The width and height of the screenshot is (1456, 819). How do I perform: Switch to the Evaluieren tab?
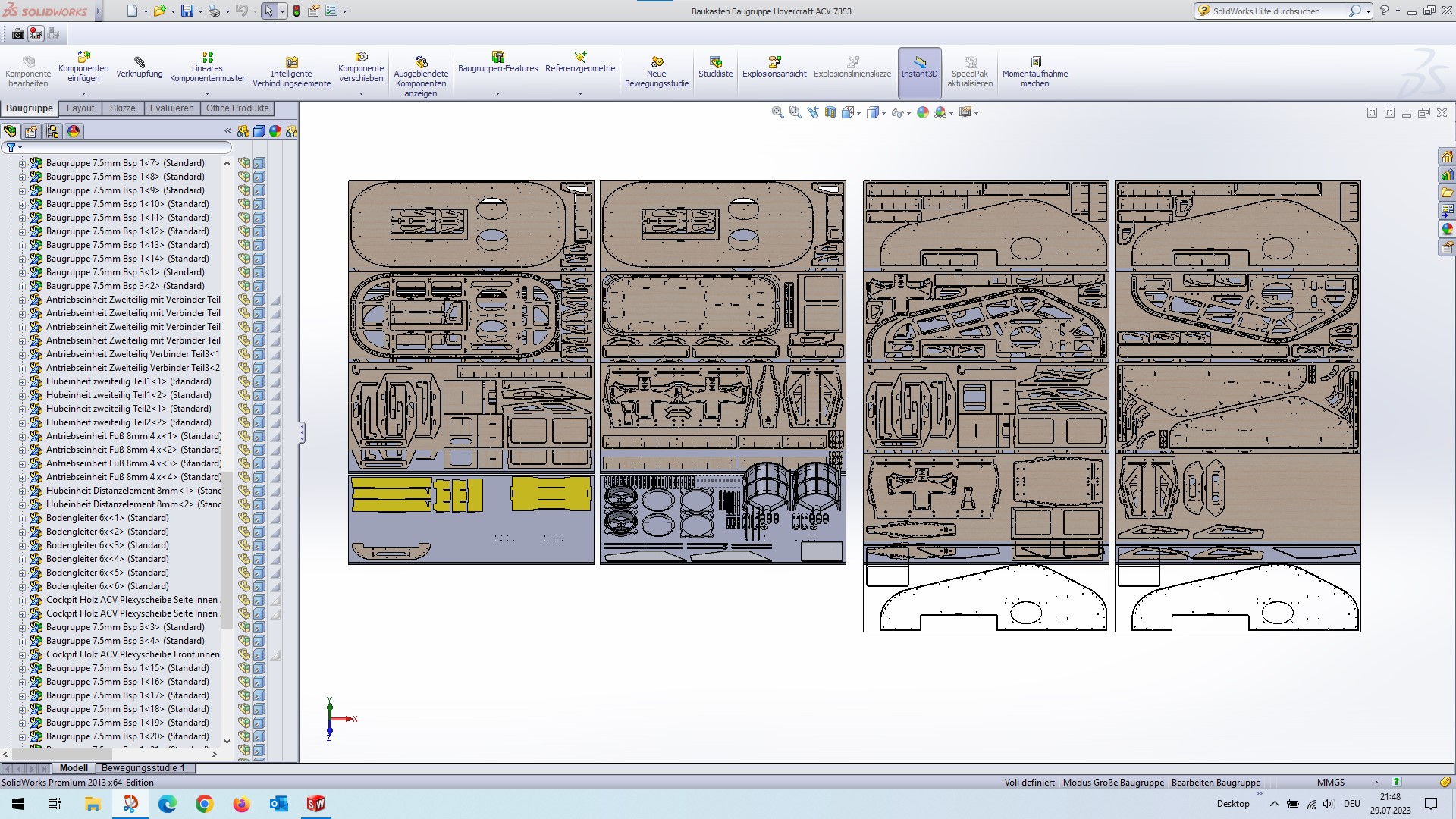(x=171, y=108)
